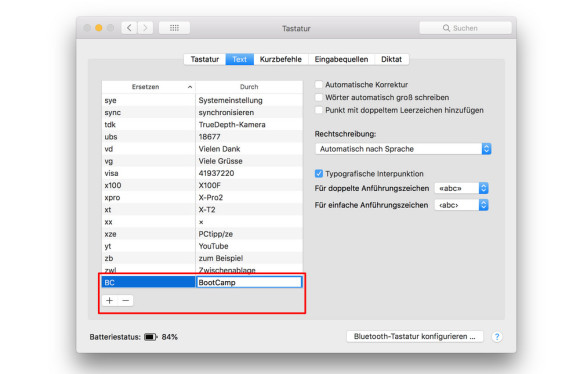Click the 41937220 replacement cell
Image resolution: width=580 pixels, height=374 pixels.
[249, 173]
